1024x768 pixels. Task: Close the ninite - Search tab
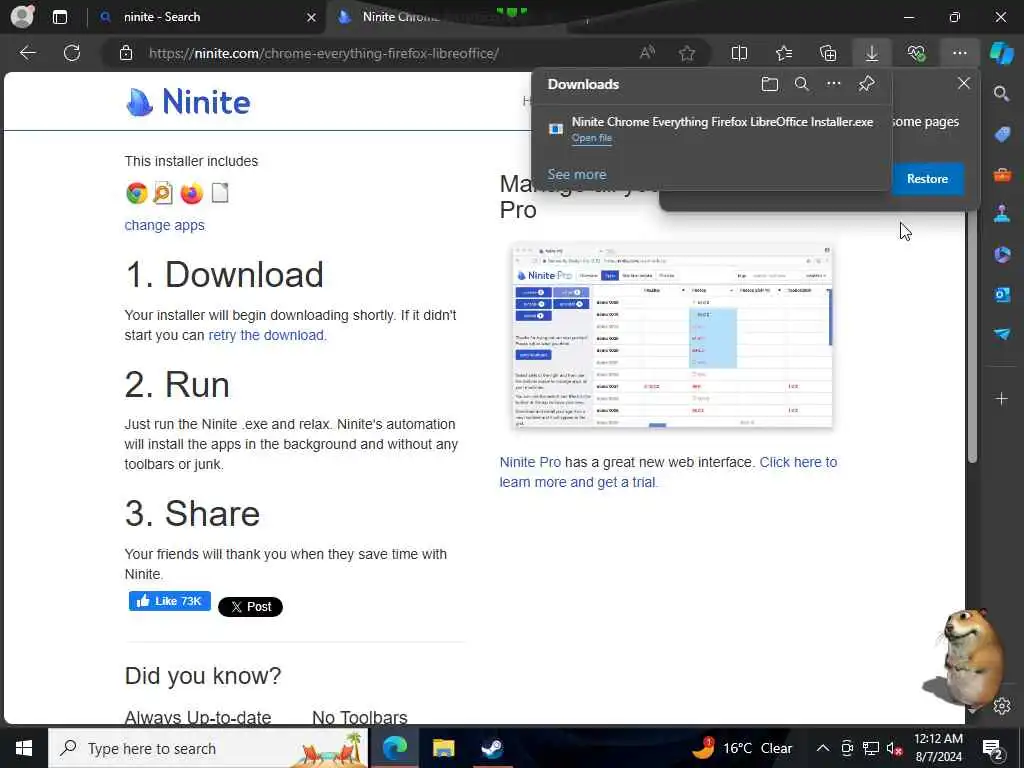point(311,17)
